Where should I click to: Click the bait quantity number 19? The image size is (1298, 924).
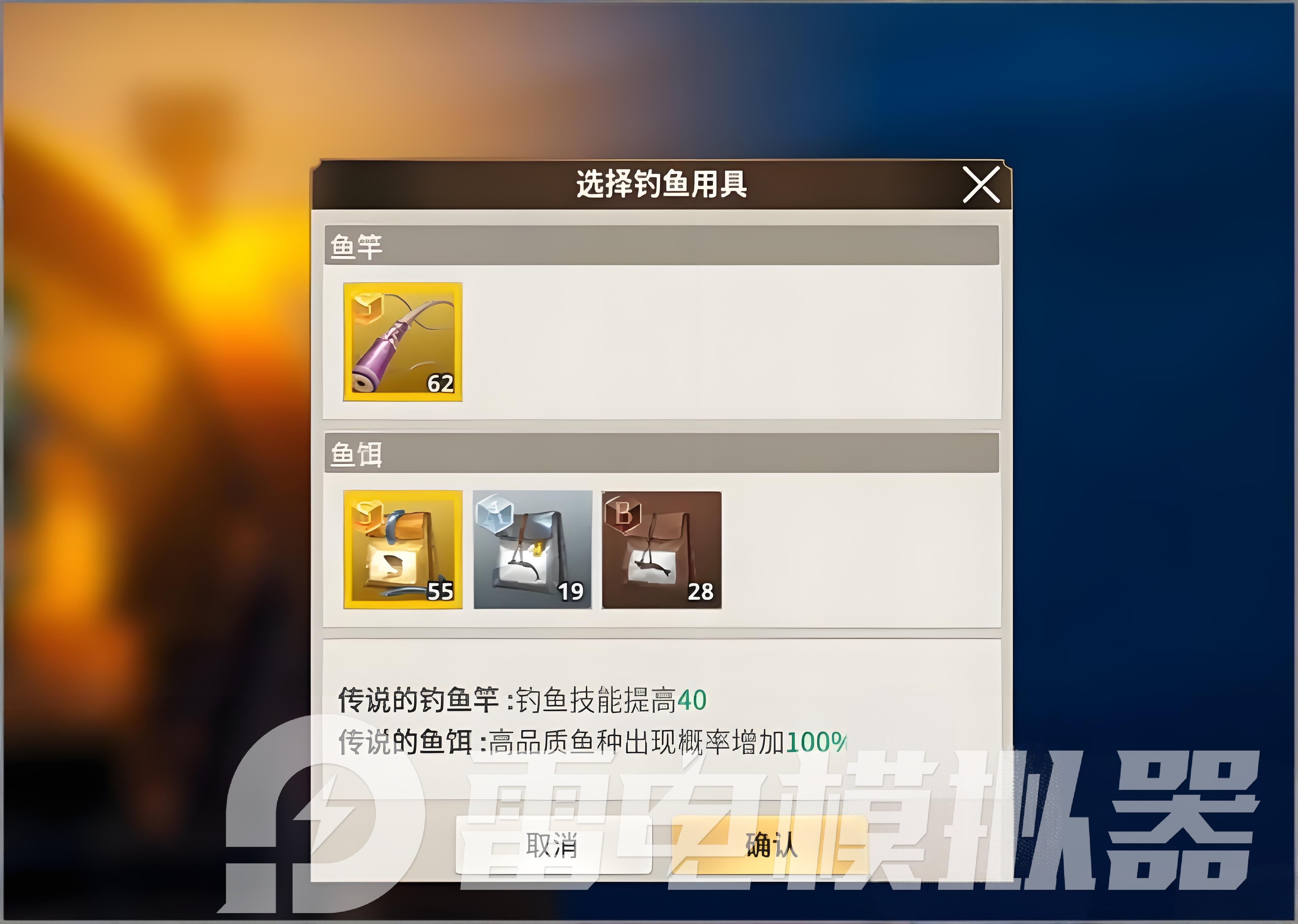click(x=571, y=592)
